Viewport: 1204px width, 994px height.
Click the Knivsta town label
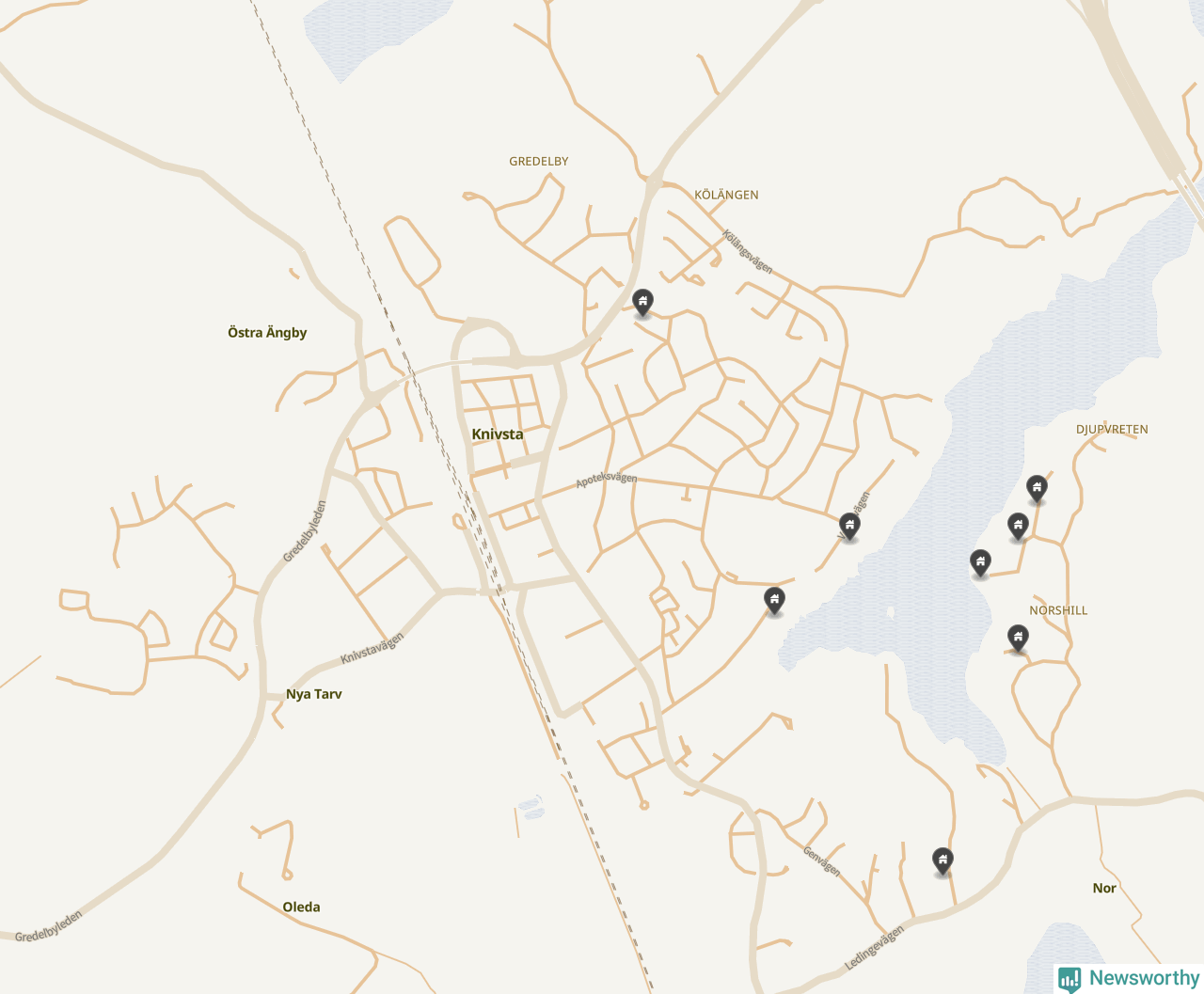(x=498, y=434)
